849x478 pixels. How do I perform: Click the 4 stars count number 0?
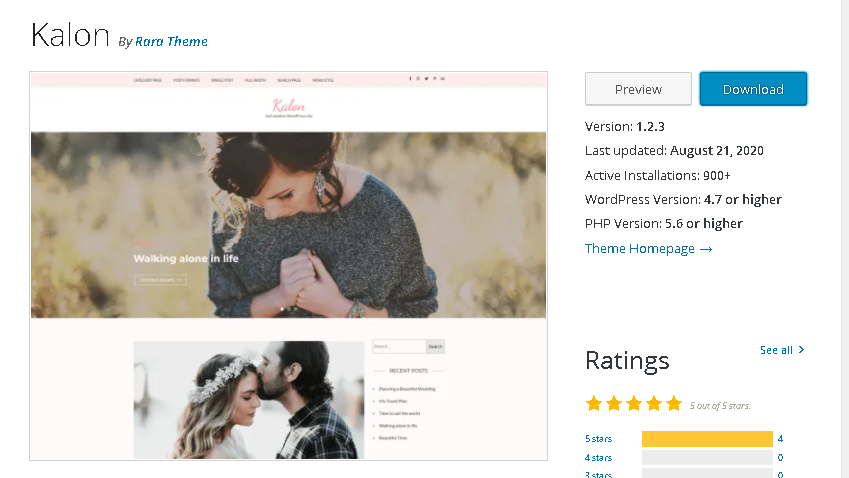(780, 458)
